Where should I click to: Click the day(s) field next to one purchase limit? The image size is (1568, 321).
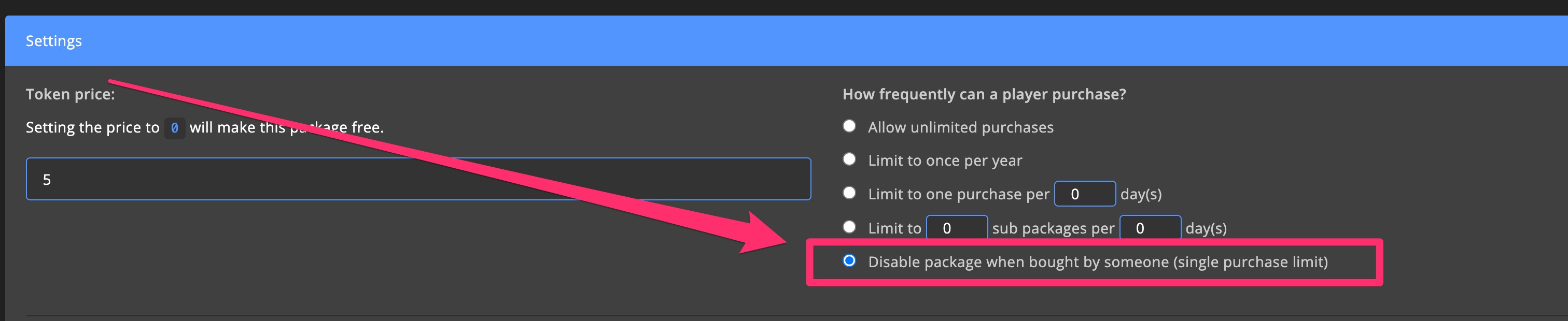(x=1085, y=192)
